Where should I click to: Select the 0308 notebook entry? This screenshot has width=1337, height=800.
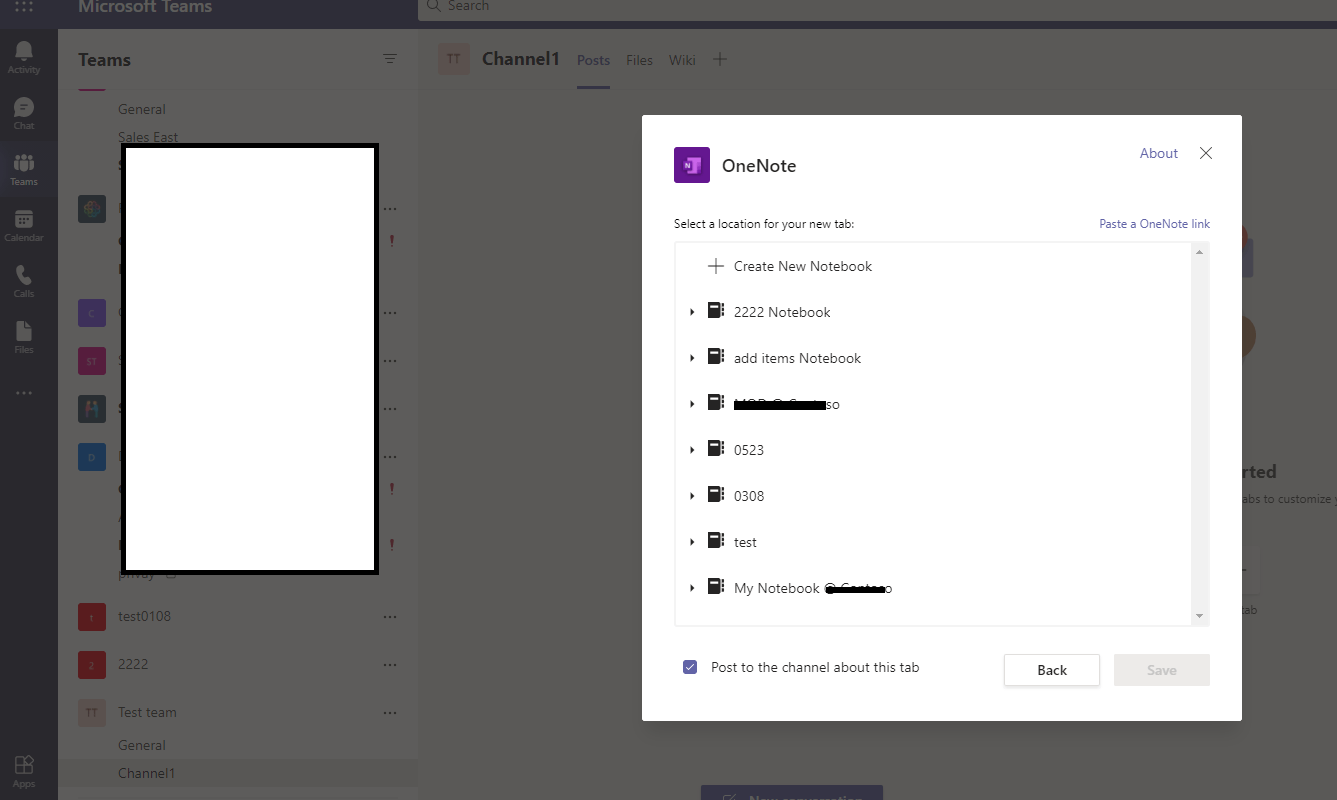coord(749,496)
